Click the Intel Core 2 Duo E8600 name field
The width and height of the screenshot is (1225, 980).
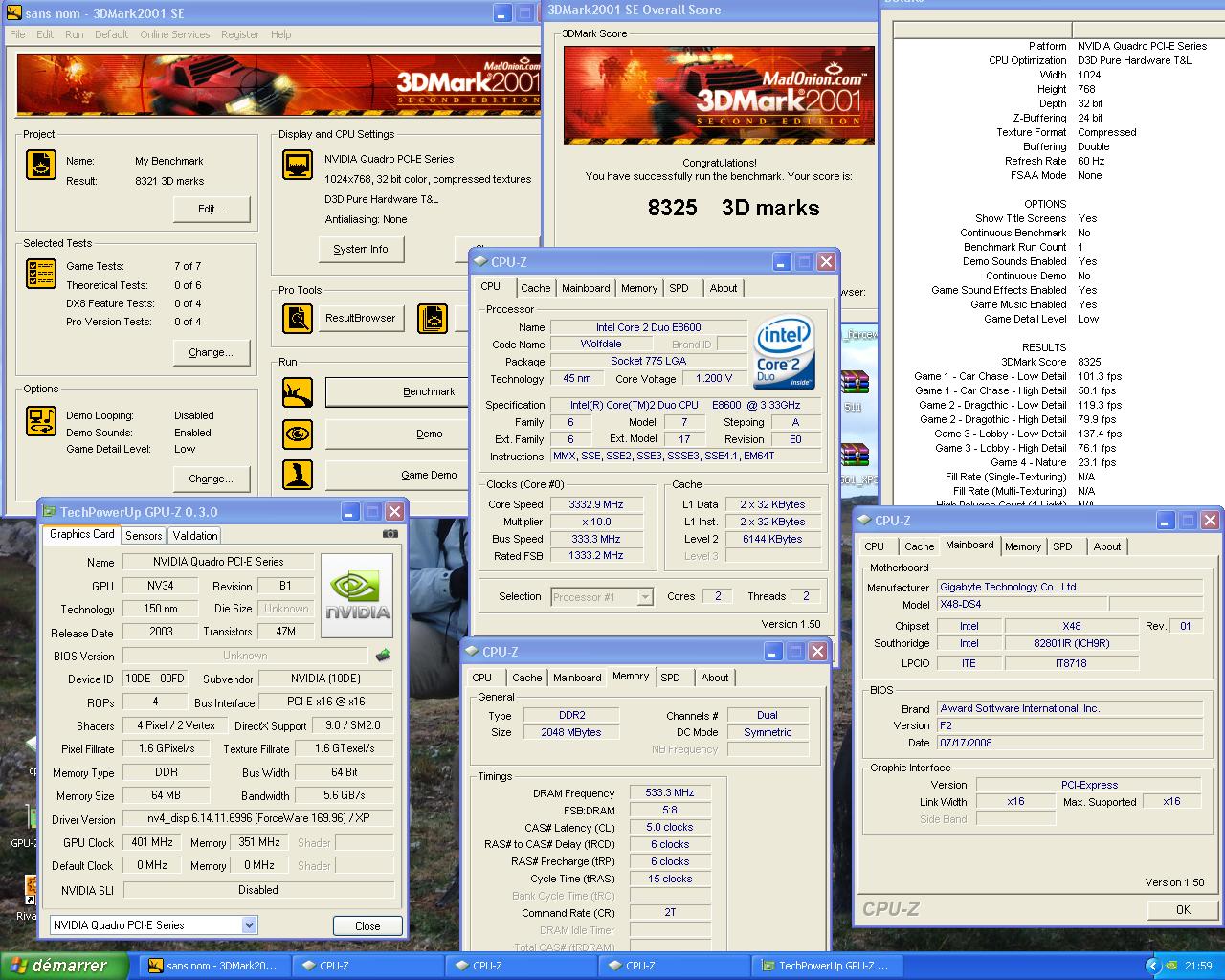[648, 327]
